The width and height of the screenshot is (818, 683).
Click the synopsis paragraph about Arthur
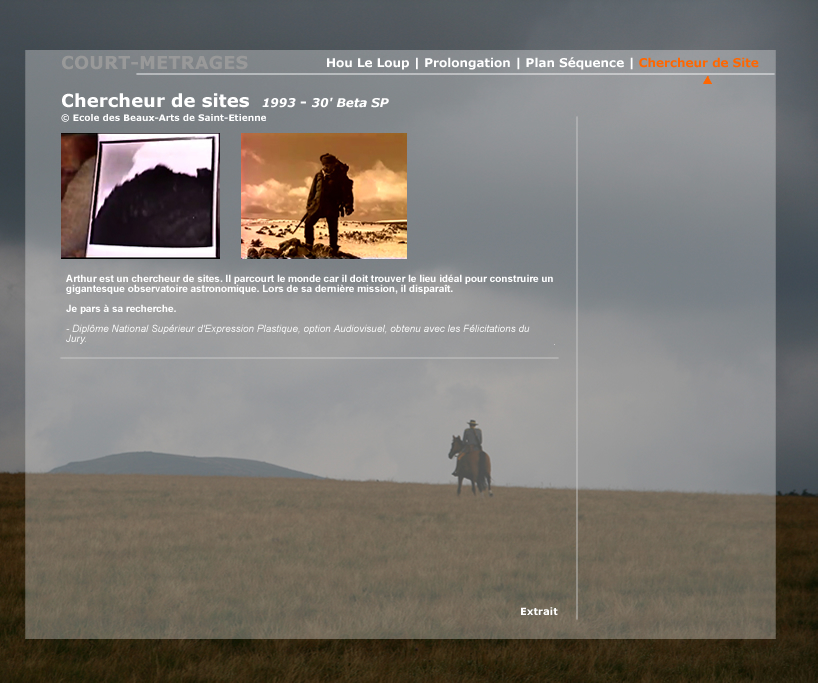point(309,283)
